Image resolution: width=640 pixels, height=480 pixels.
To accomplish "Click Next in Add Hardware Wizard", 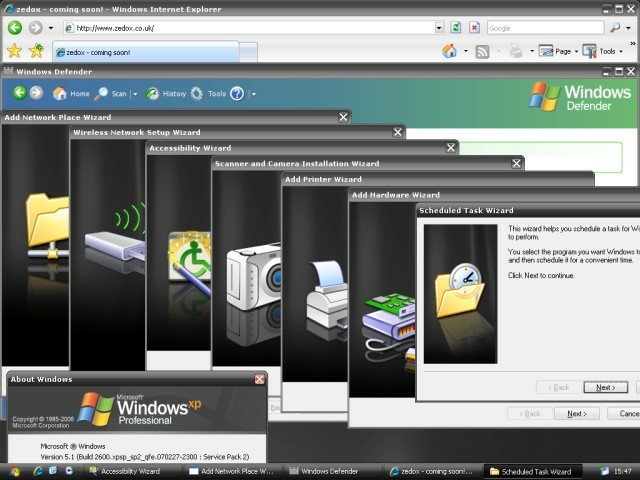I will point(577,413).
